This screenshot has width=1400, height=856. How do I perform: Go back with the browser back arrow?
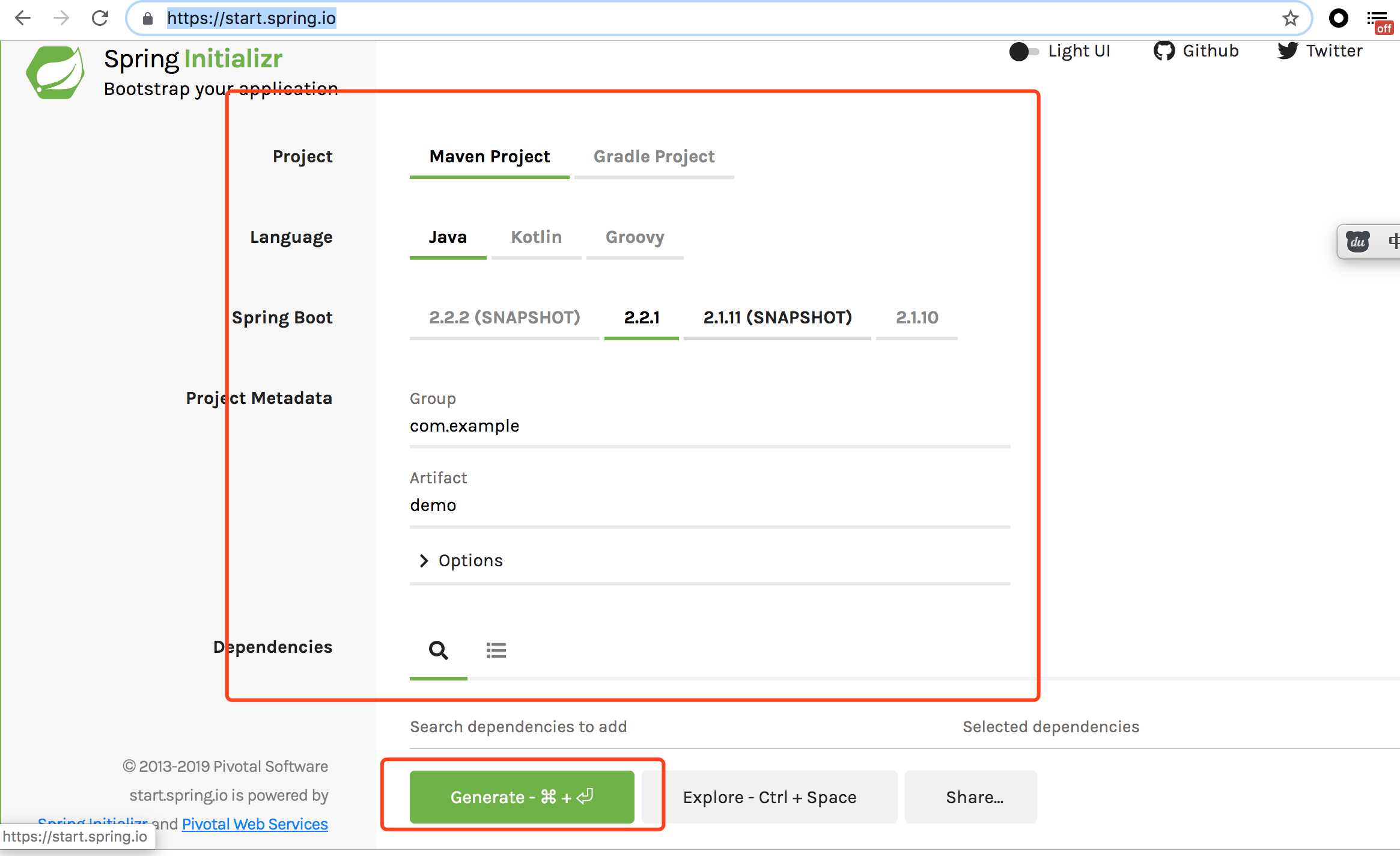tap(23, 18)
